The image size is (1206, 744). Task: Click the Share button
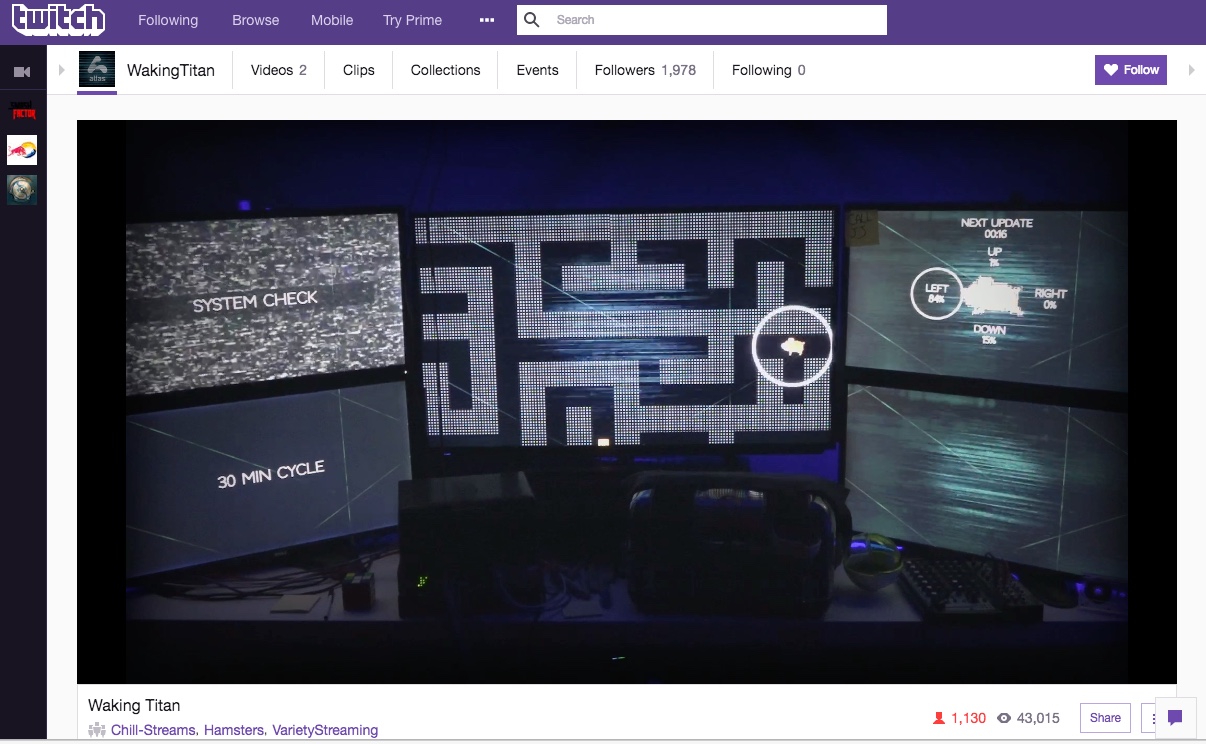click(x=1105, y=717)
